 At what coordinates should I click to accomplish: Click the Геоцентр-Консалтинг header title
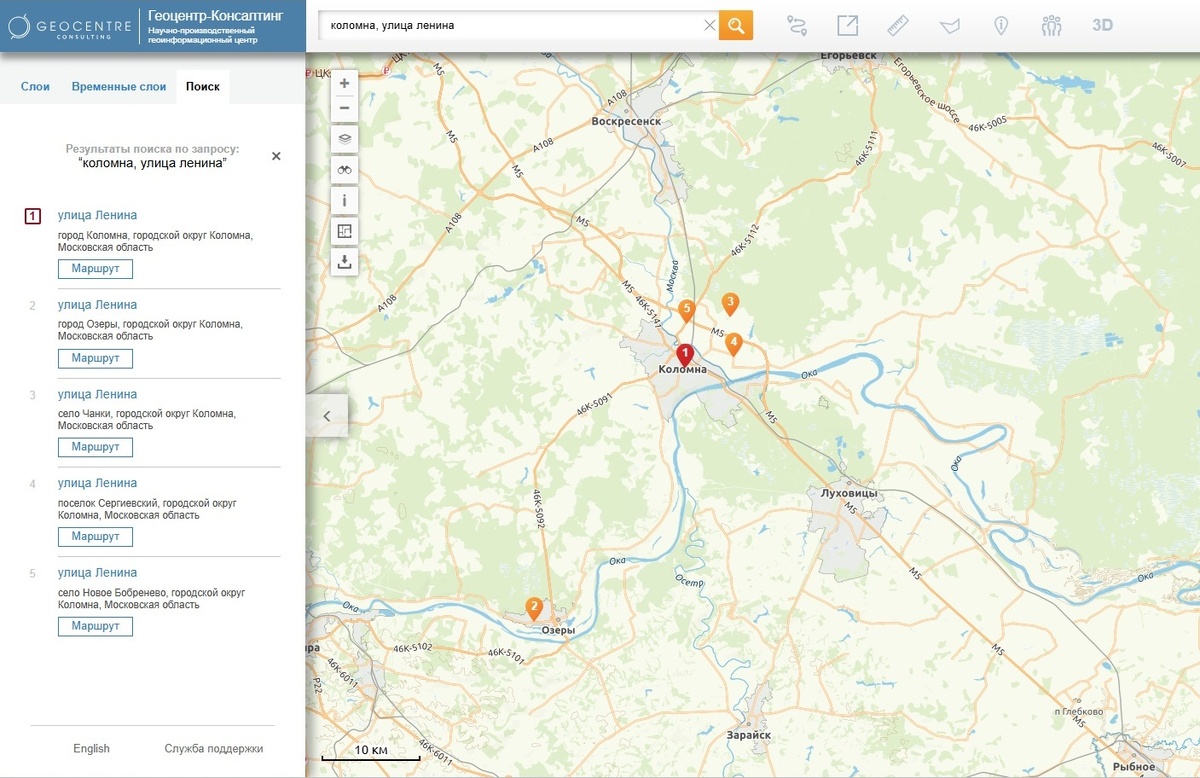pyautogui.click(x=216, y=15)
